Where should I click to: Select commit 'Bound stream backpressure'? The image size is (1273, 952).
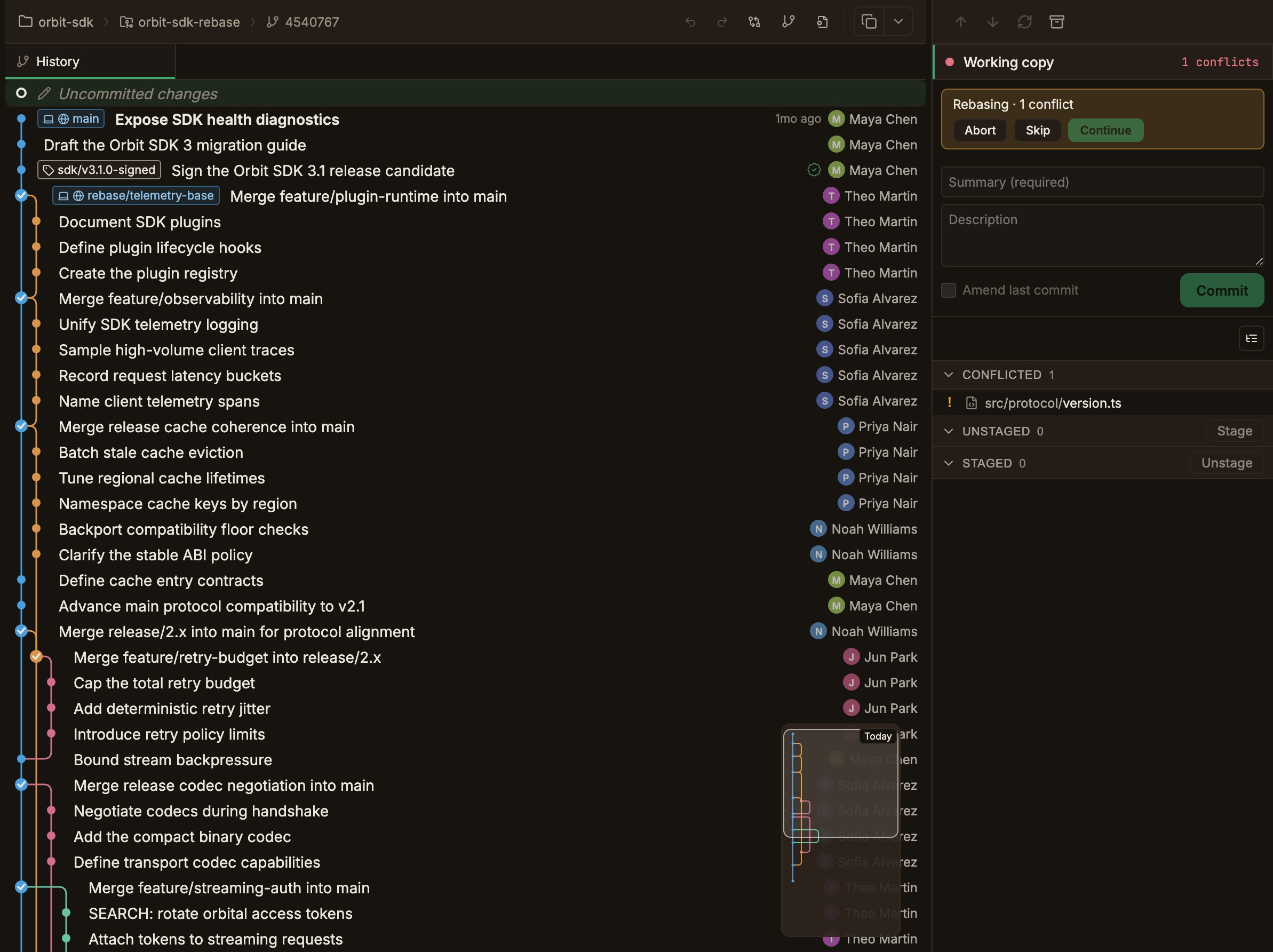pos(173,760)
